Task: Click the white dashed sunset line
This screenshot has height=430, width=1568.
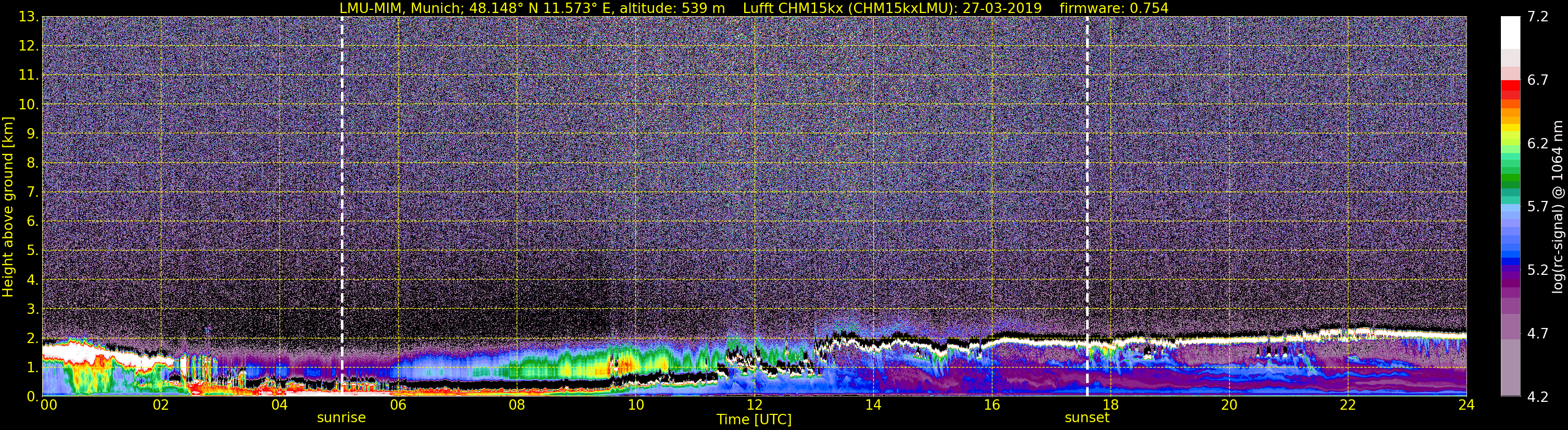Action: (1087, 206)
